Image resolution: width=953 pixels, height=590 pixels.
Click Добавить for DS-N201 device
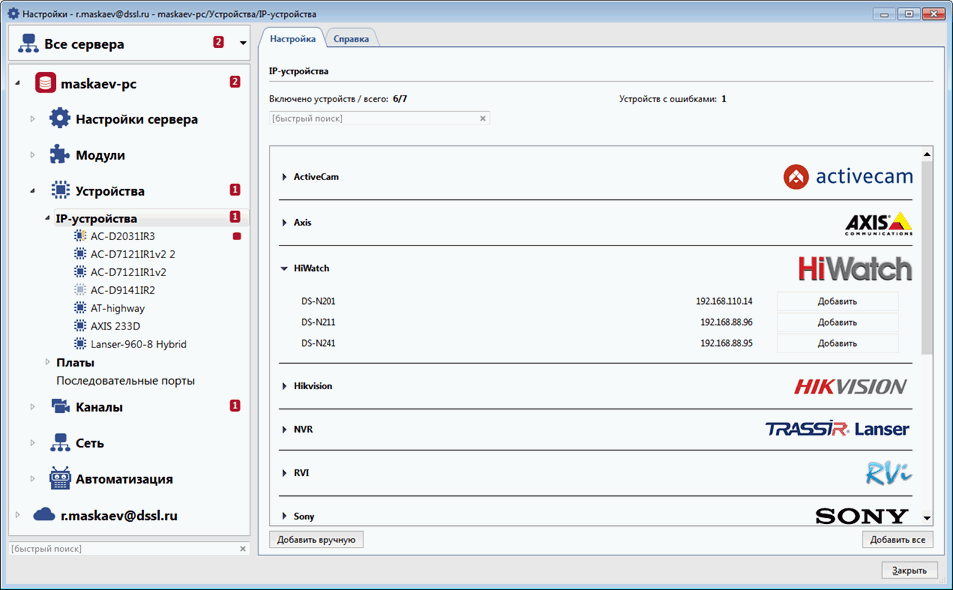pyautogui.click(x=837, y=301)
